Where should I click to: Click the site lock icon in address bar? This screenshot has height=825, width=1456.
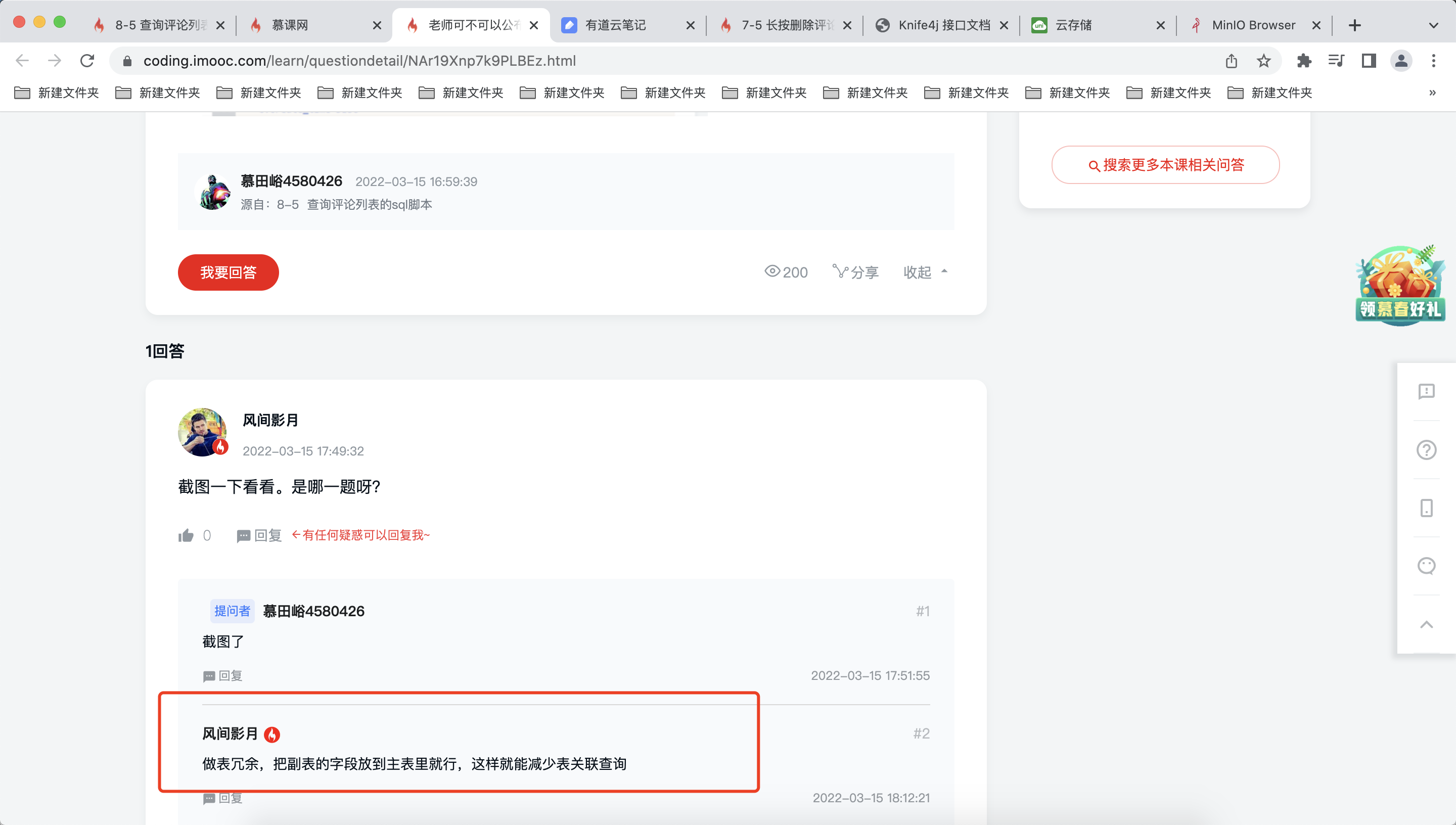(127, 61)
